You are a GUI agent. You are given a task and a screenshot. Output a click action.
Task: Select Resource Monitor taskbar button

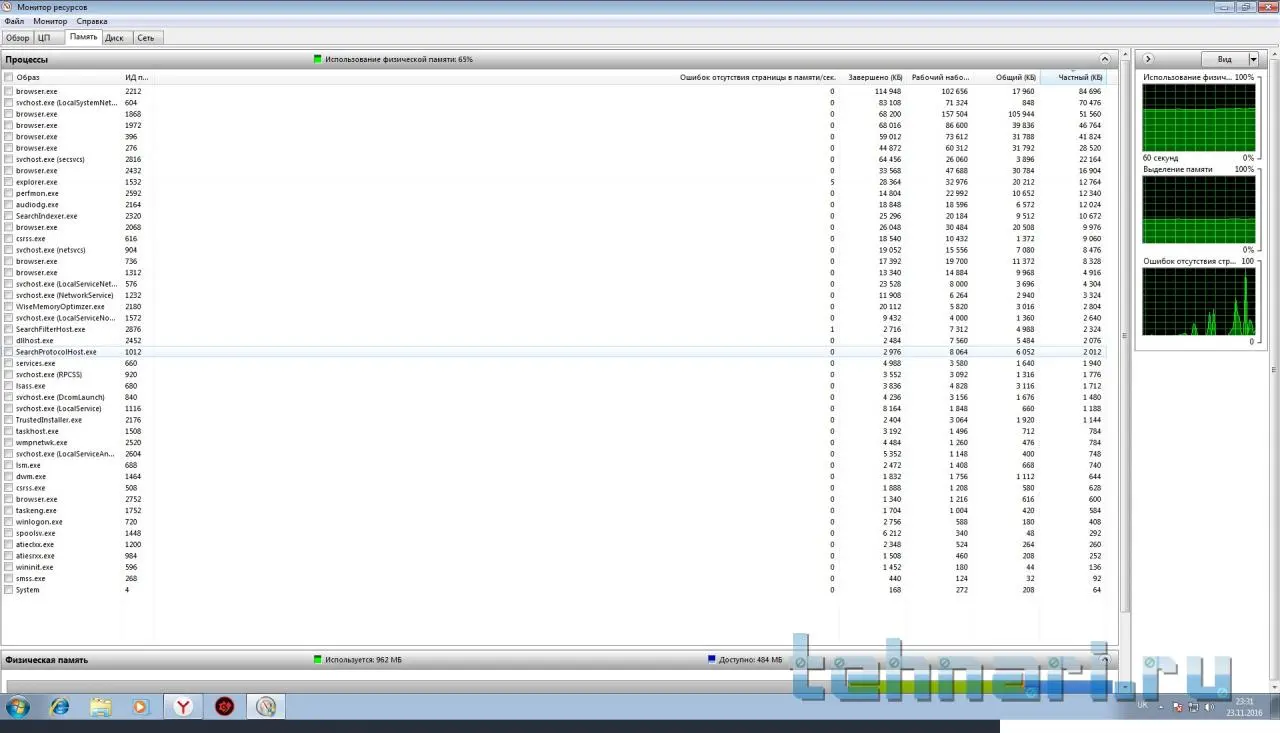[266, 707]
